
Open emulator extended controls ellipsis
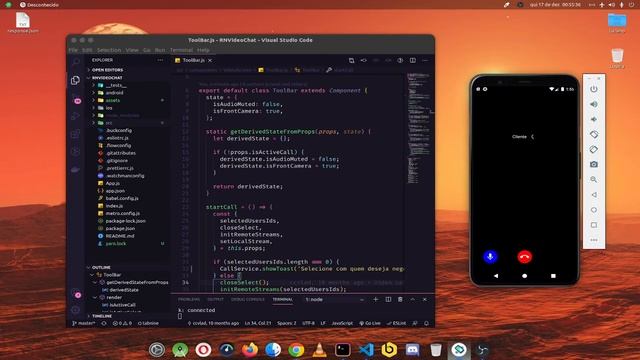click(x=594, y=240)
